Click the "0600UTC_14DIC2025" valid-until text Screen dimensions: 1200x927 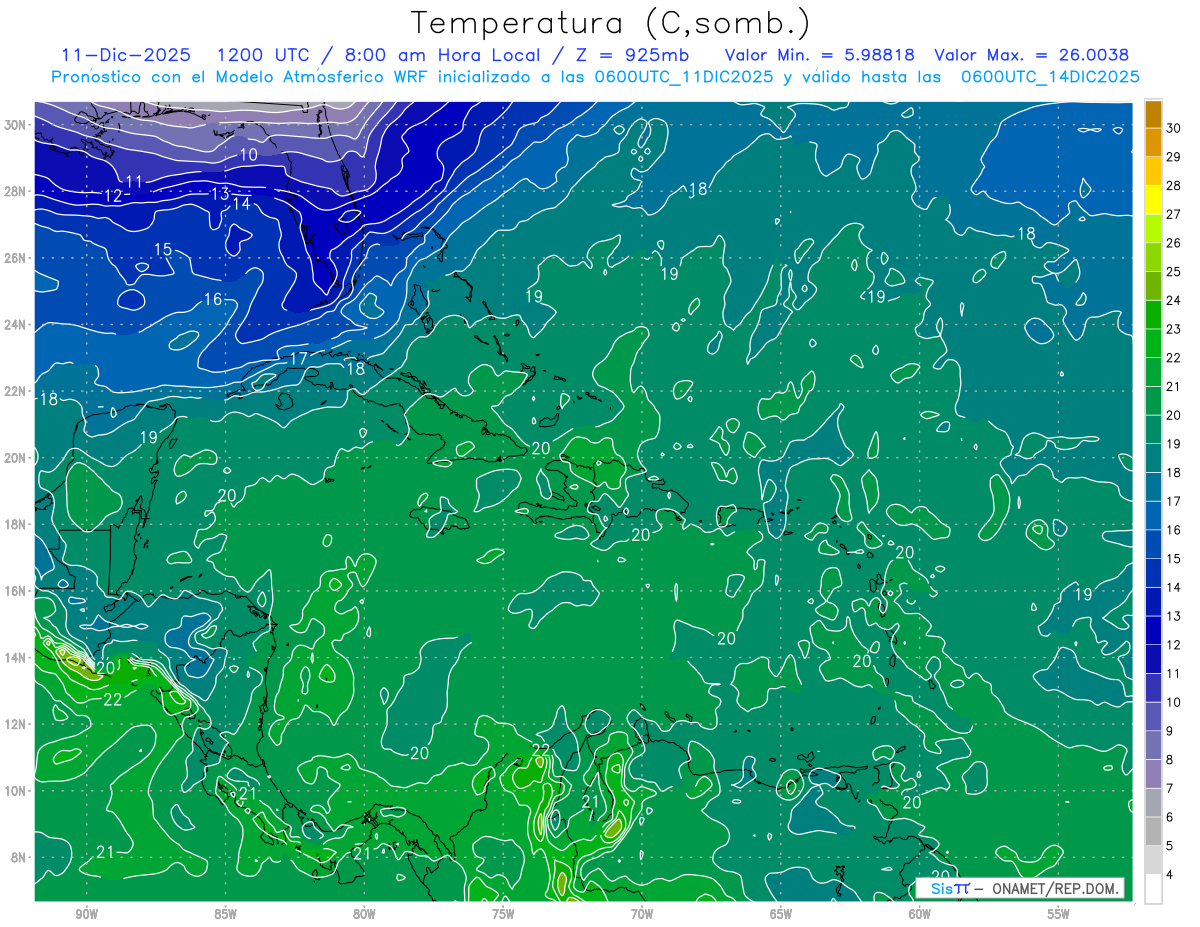1050,77
